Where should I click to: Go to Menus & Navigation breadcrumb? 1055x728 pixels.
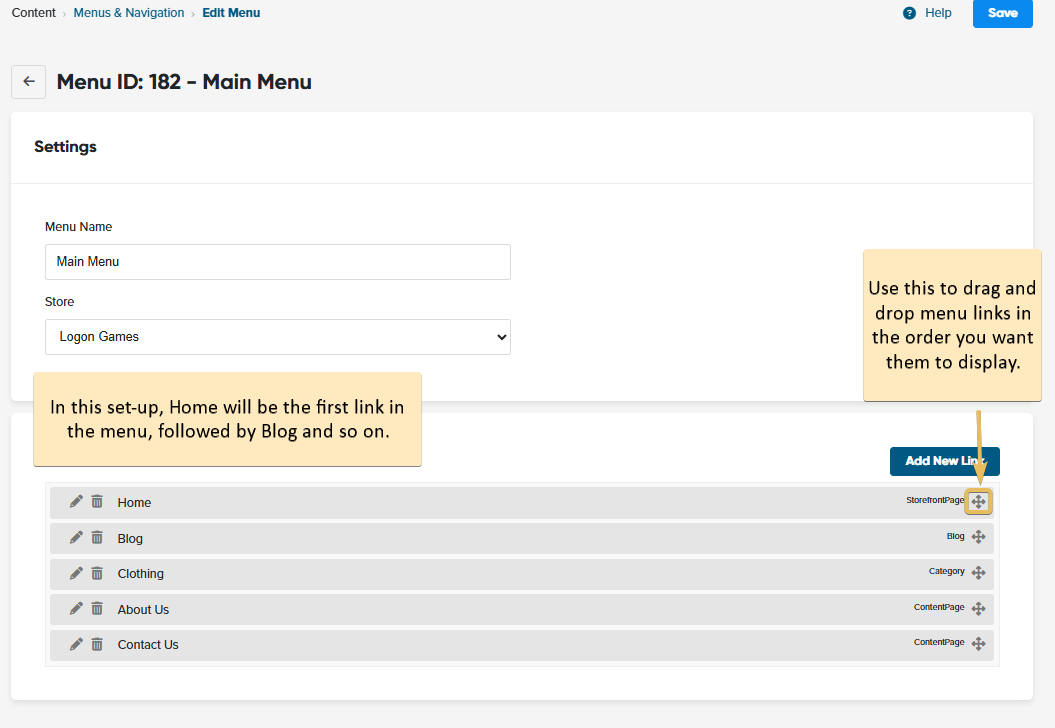click(x=129, y=13)
